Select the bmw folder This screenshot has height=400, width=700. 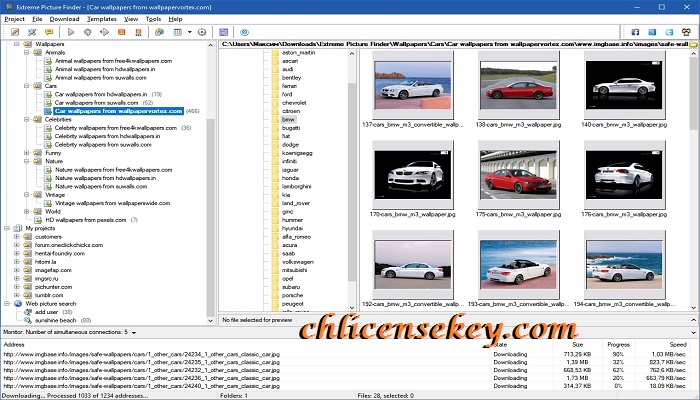pos(288,120)
